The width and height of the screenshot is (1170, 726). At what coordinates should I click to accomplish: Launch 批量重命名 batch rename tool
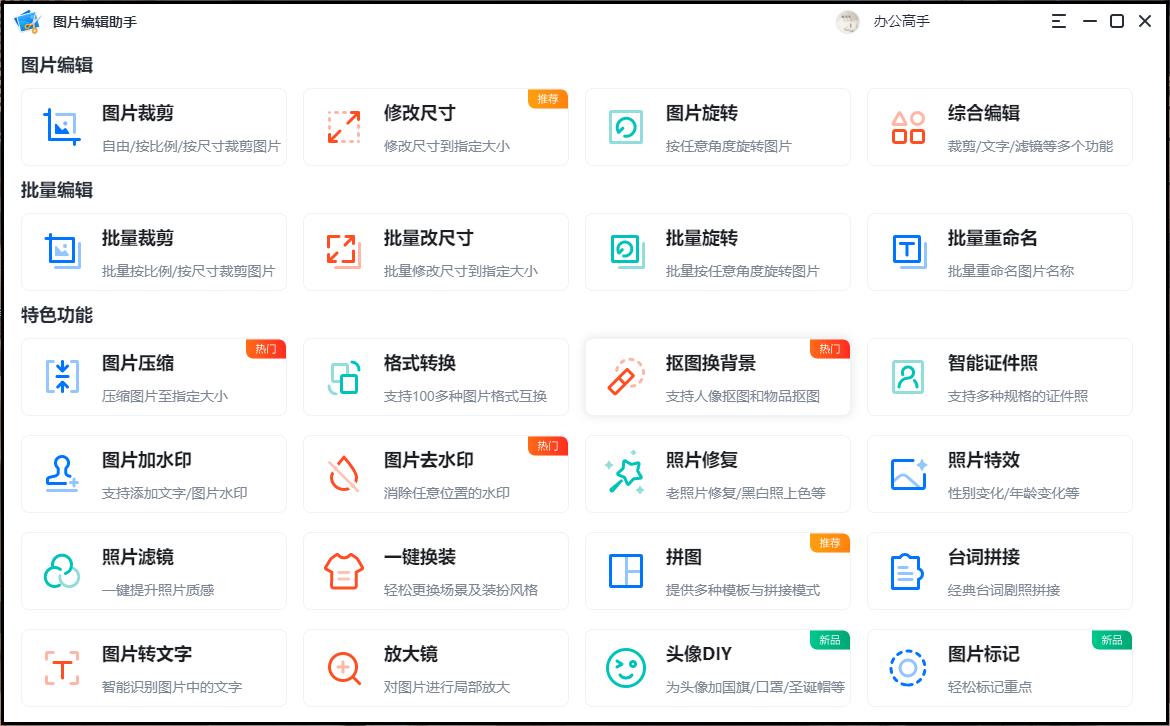[x=1000, y=251]
